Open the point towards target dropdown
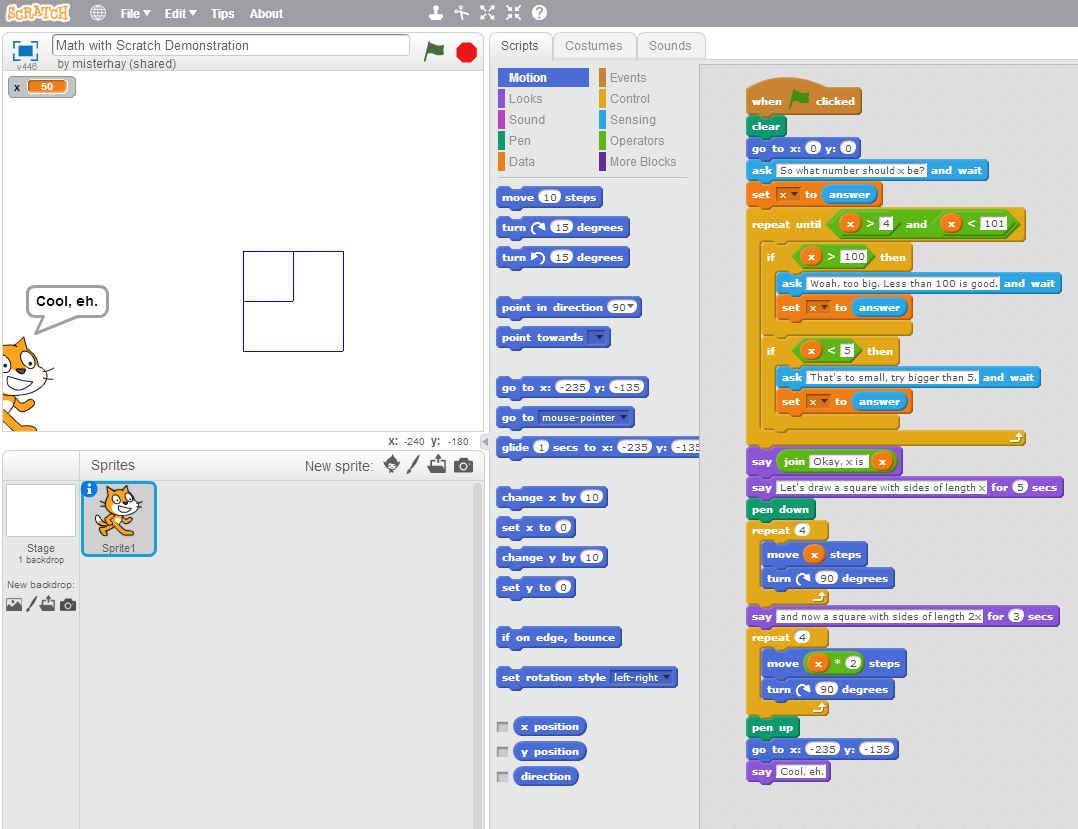Image resolution: width=1078 pixels, height=829 pixels. (600, 338)
